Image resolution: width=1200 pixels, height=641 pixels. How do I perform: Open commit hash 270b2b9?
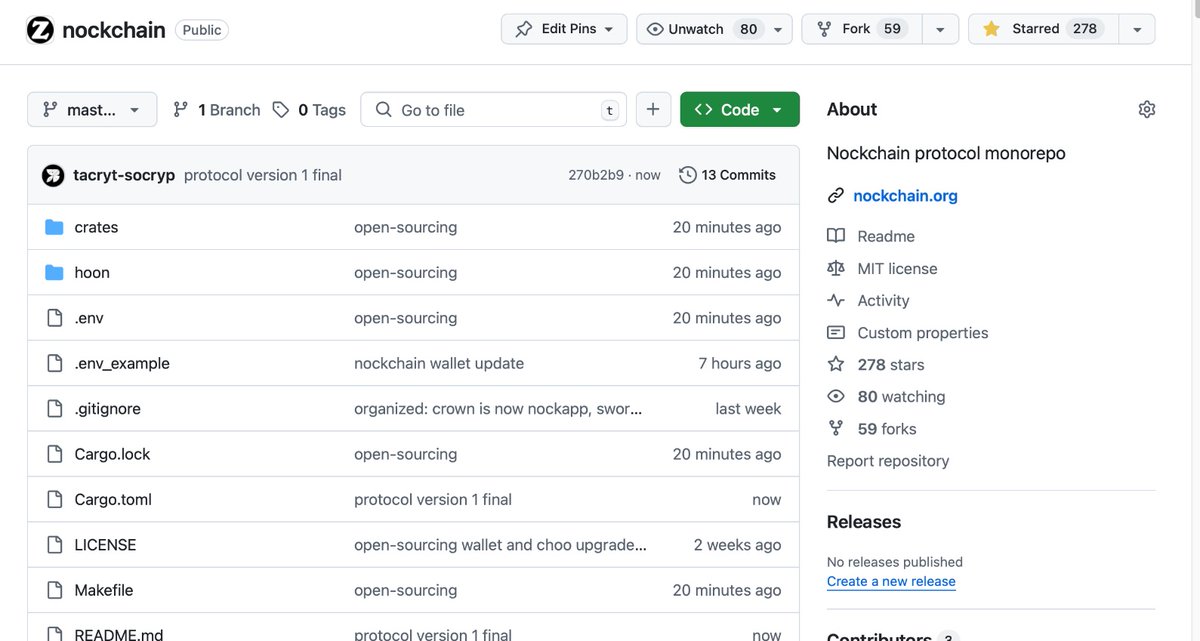(x=596, y=175)
